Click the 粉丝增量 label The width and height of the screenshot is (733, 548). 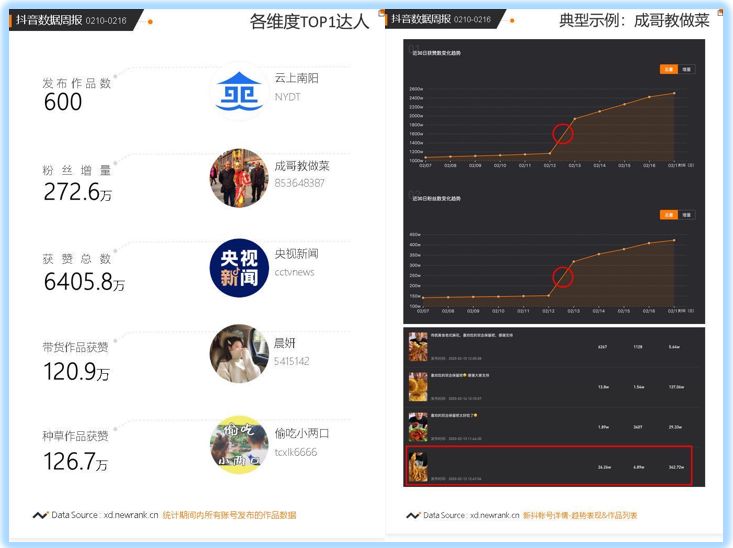pyautogui.click(x=77, y=170)
